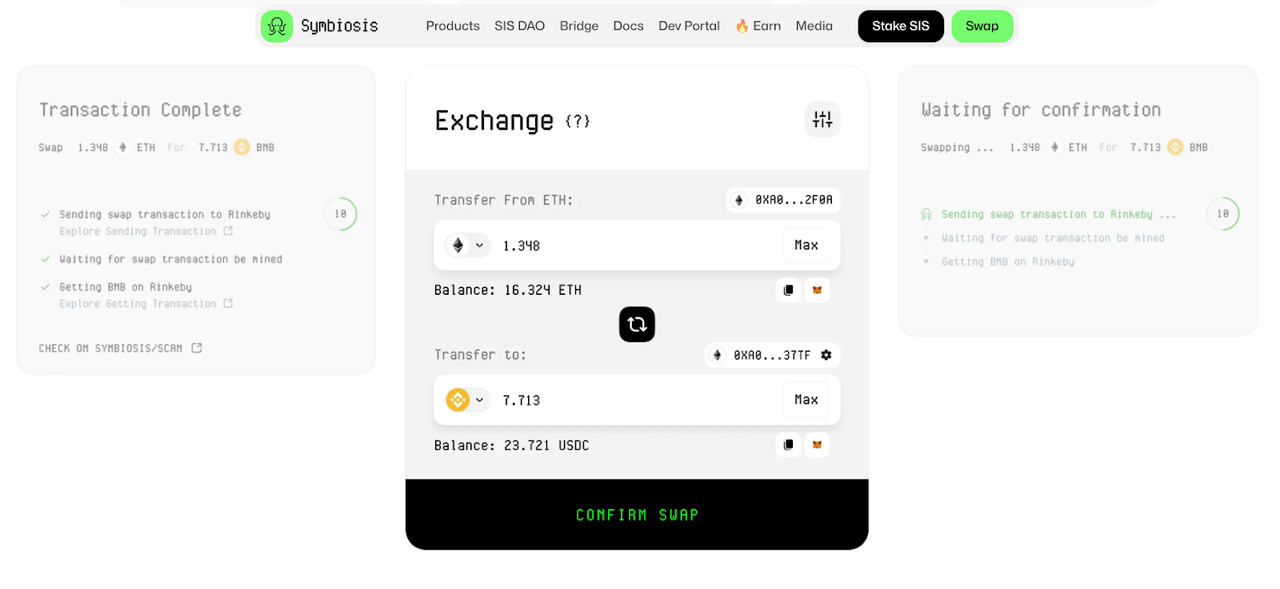
Task: Click the 1.348 transfer amount field
Action: tap(630, 245)
